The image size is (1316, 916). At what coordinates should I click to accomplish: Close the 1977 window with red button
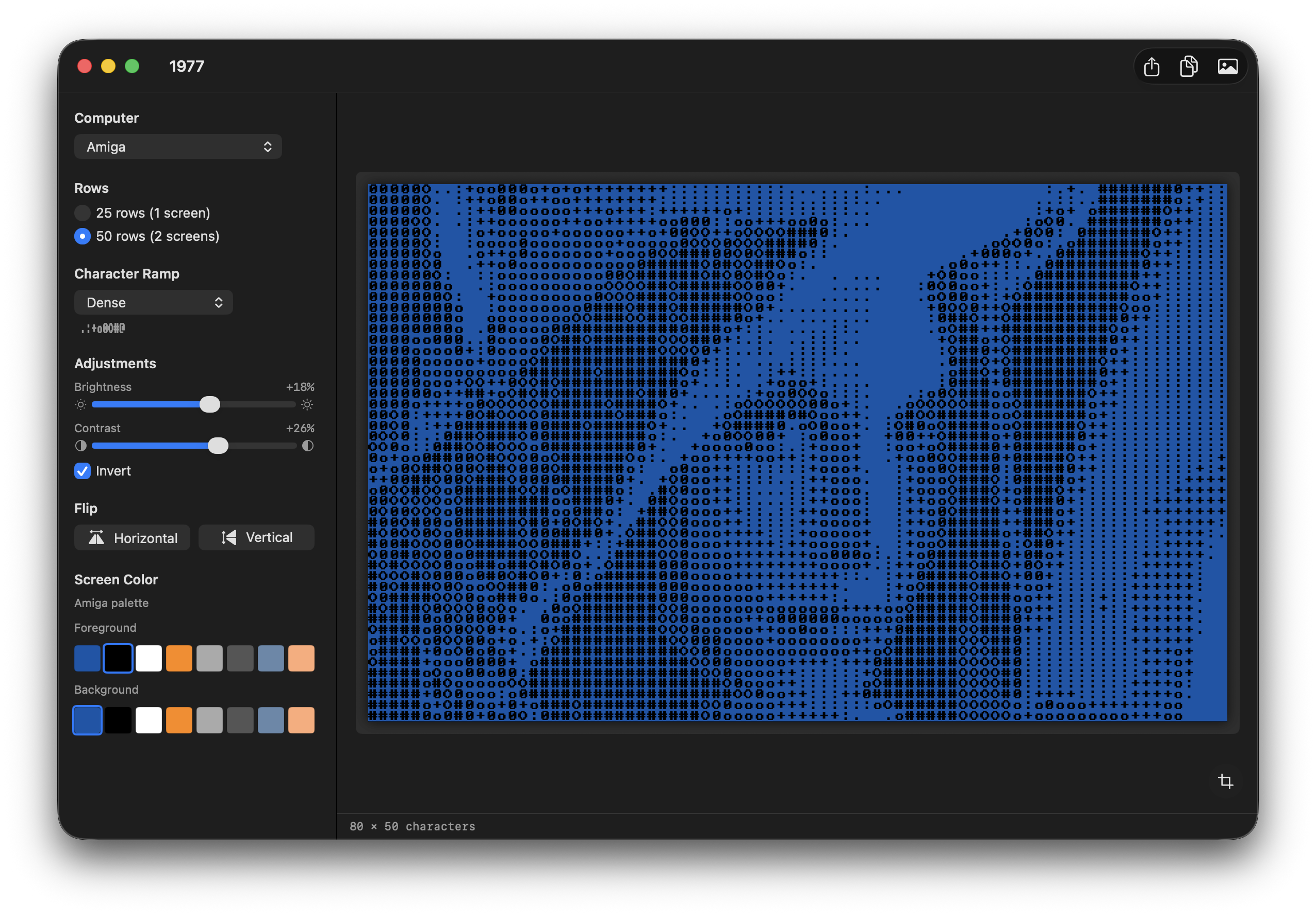click(x=84, y=67)
